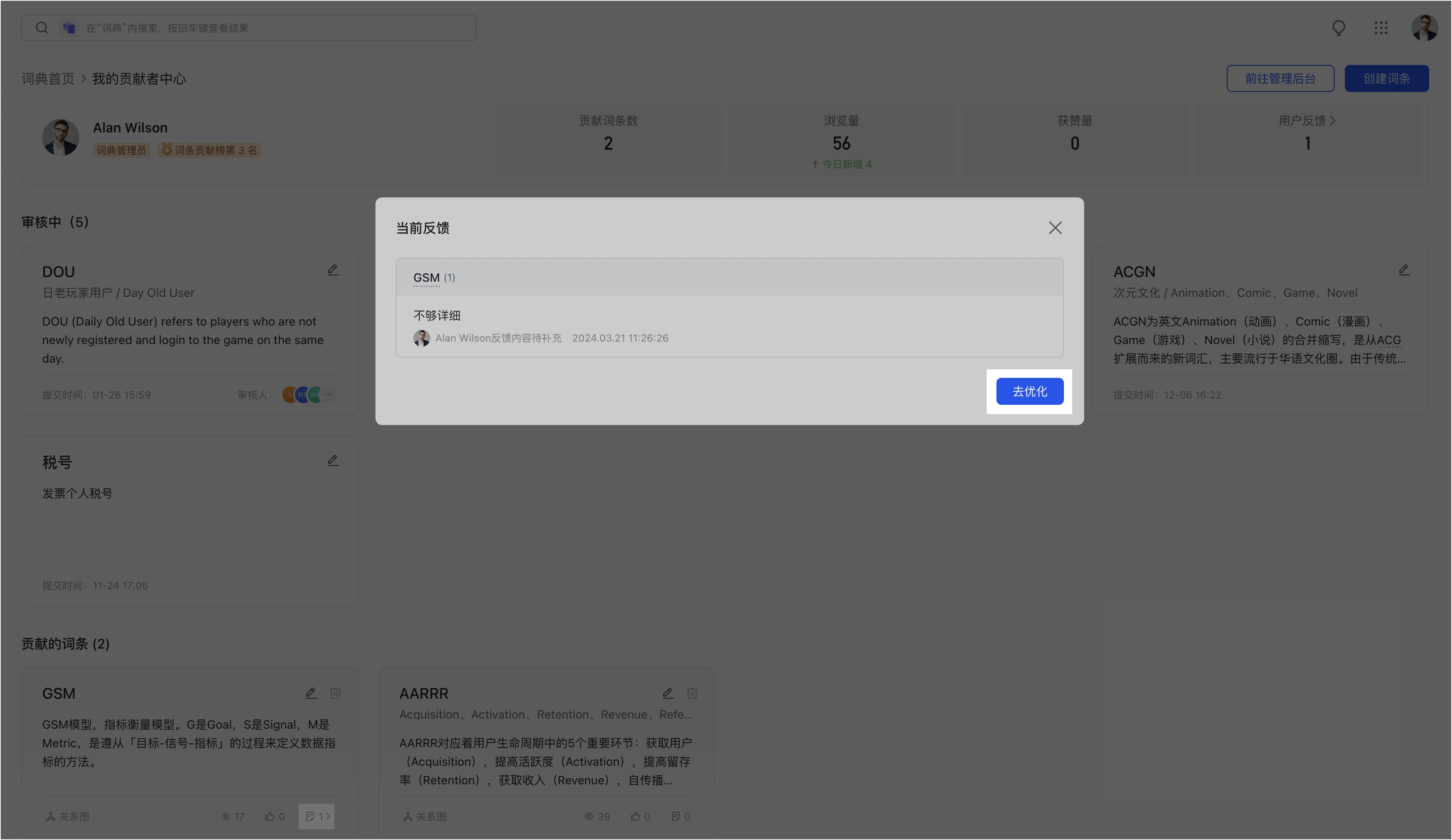The image size is (1452, 840).
Task: Click the 去优化 button
Action: [x=1029, y=391]
